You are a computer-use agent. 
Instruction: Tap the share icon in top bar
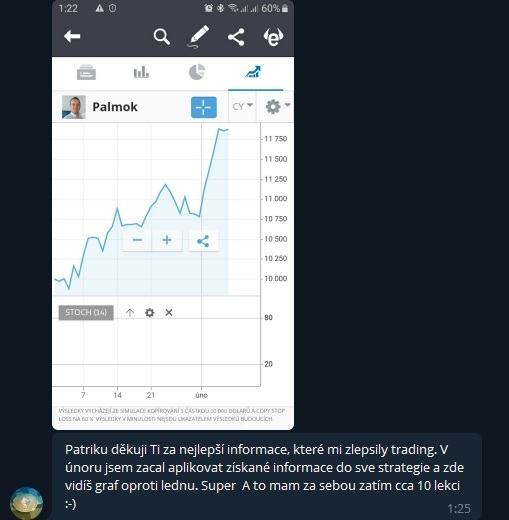(x=236, y=37)
